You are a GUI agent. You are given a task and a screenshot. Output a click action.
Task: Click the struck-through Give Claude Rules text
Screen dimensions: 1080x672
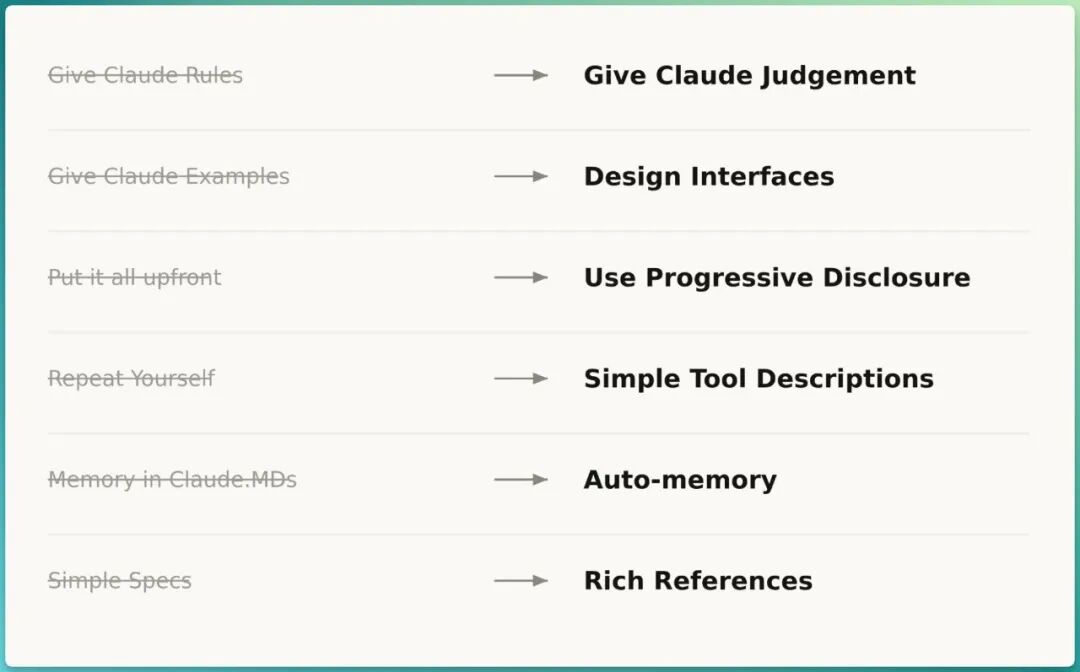click(145, 75)
